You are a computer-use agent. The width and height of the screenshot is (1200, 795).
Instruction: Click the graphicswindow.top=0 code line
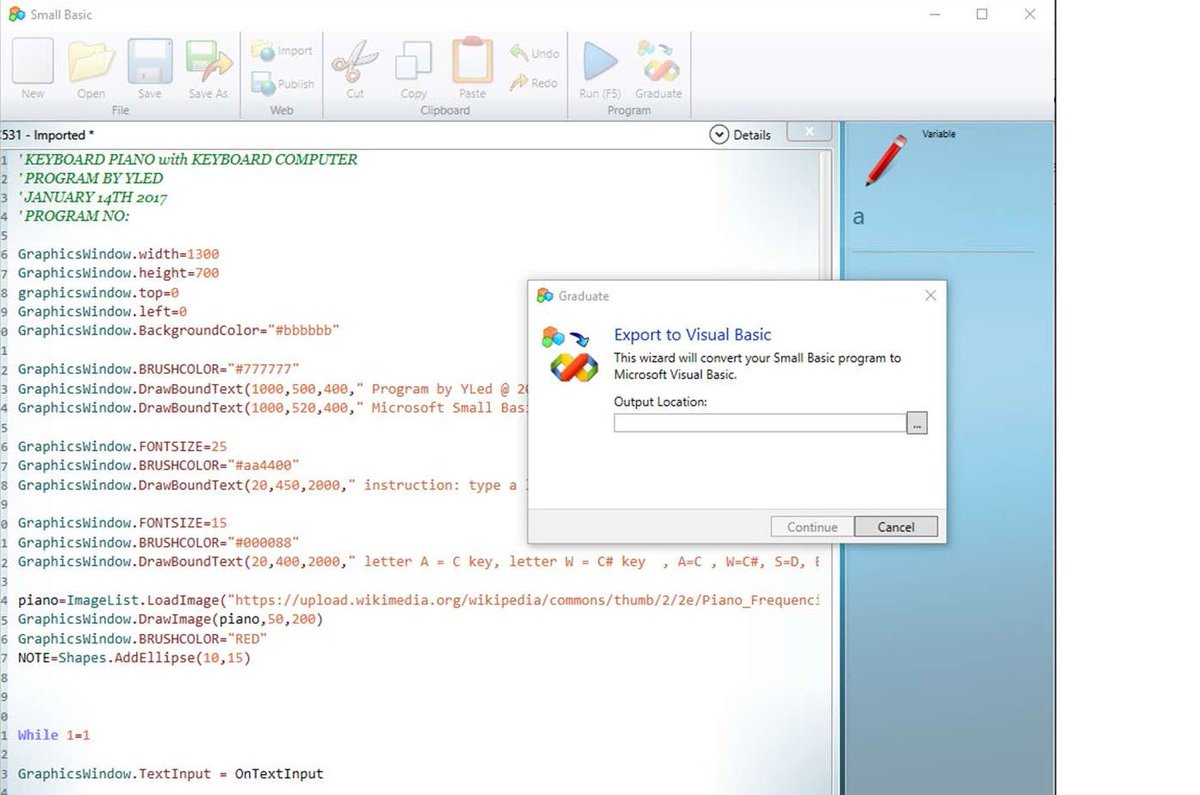coord(98,292)
